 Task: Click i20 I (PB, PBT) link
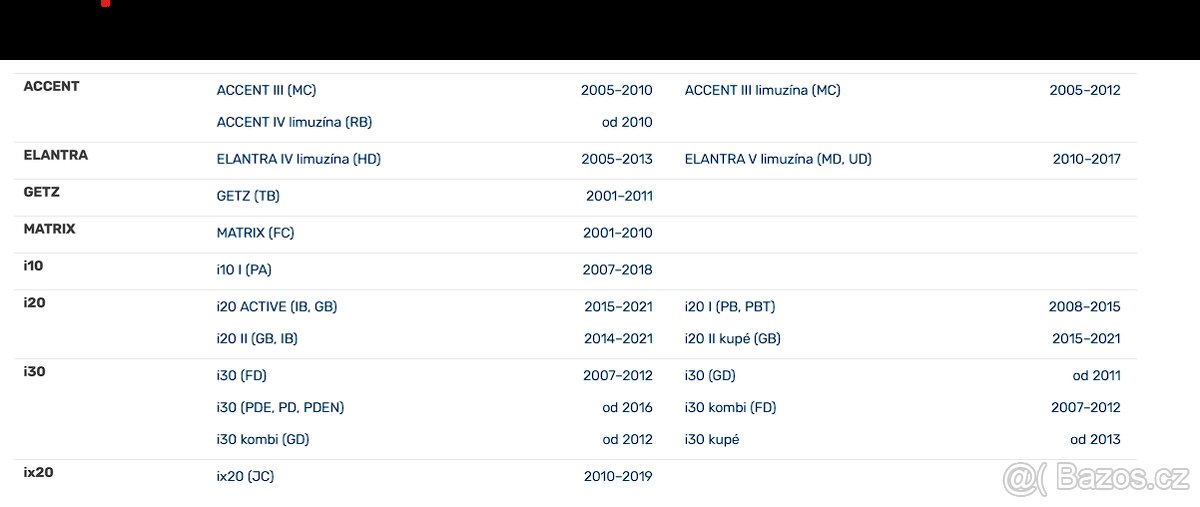click(730, 307)
